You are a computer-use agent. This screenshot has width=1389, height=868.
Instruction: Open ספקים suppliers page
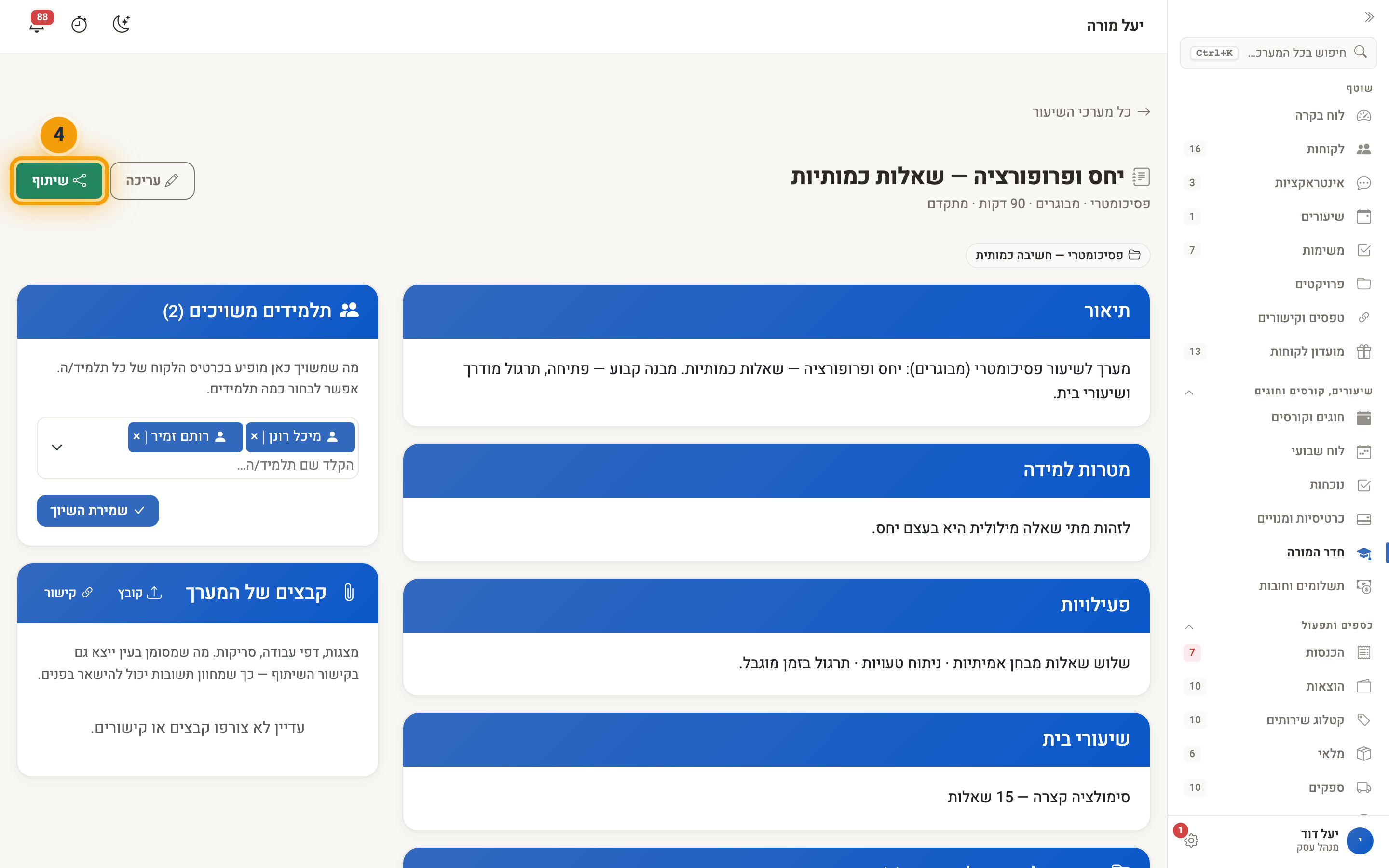(1278, 787)
